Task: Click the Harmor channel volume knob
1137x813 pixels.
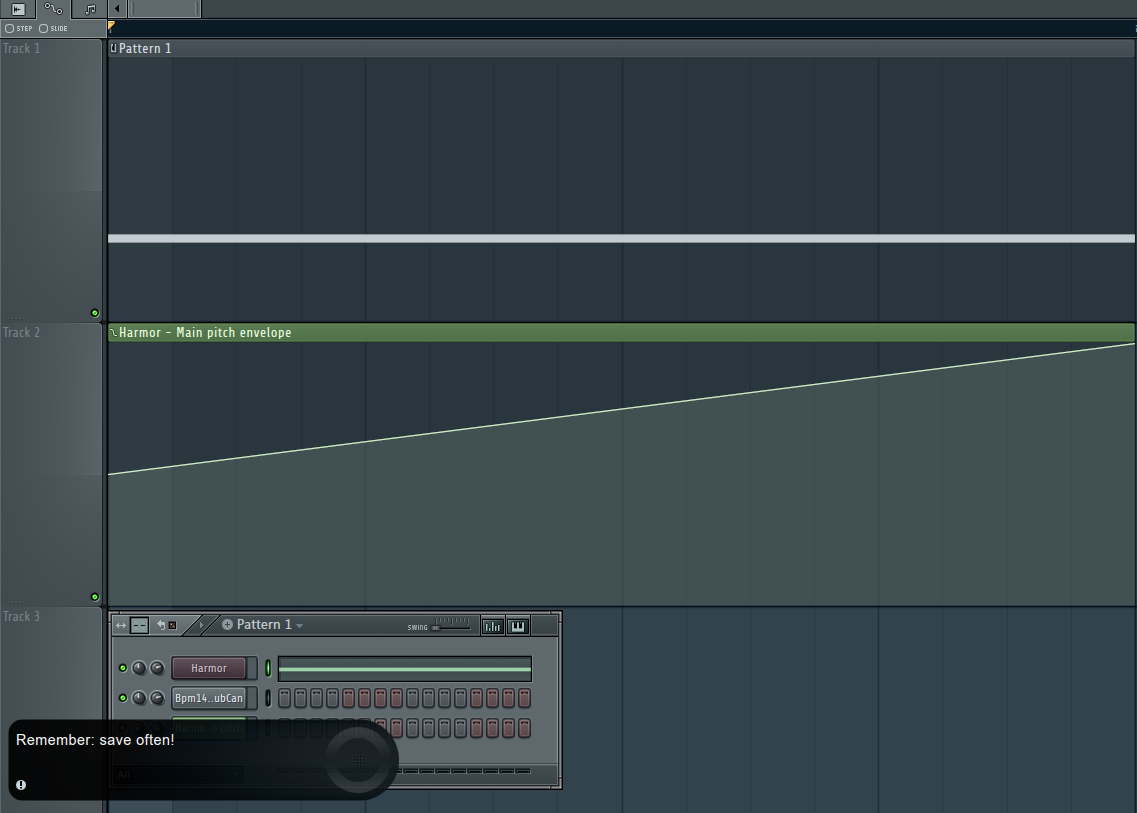Action: pyautogui.click(x=157, y=668)
